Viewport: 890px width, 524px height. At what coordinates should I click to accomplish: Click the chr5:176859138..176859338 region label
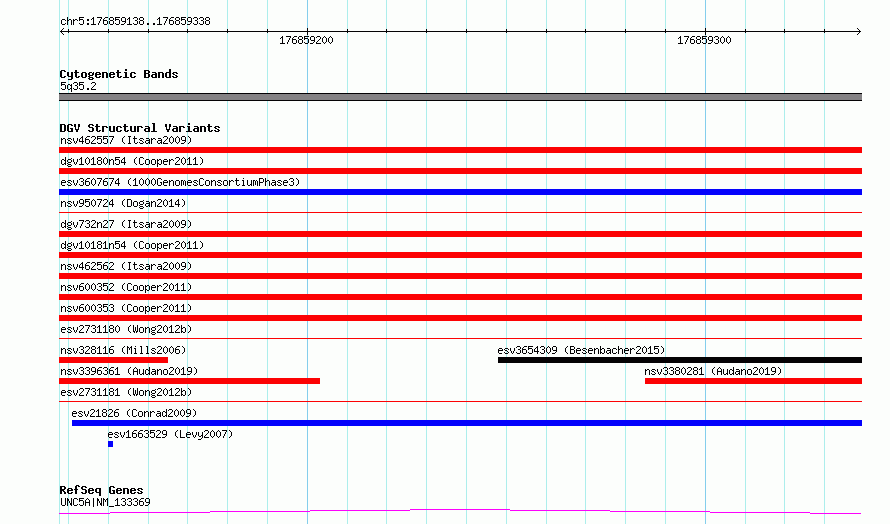coord(135,22)
